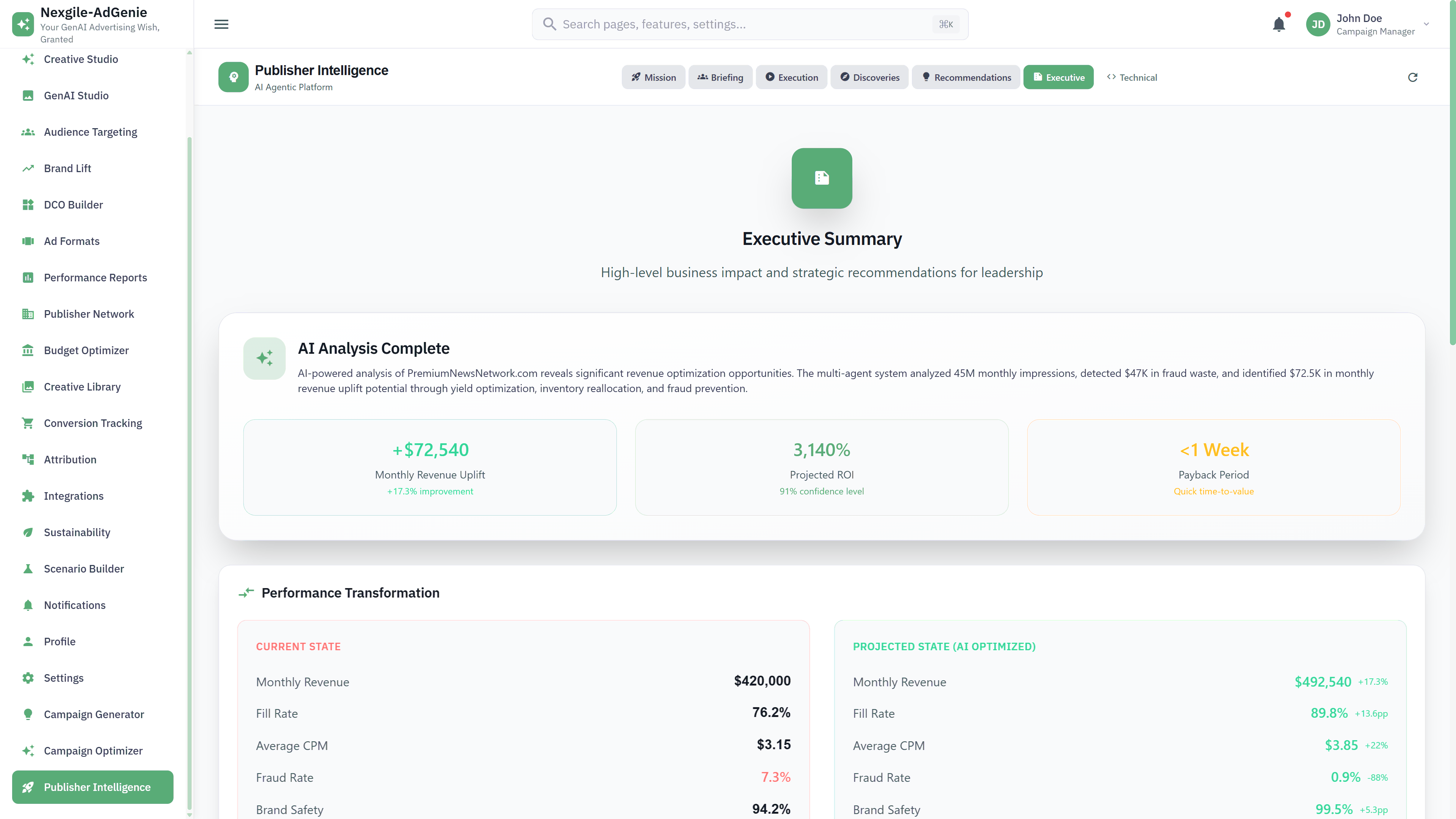
Task: Click the main page vertical scrollbar
Action: point(1452,169)
